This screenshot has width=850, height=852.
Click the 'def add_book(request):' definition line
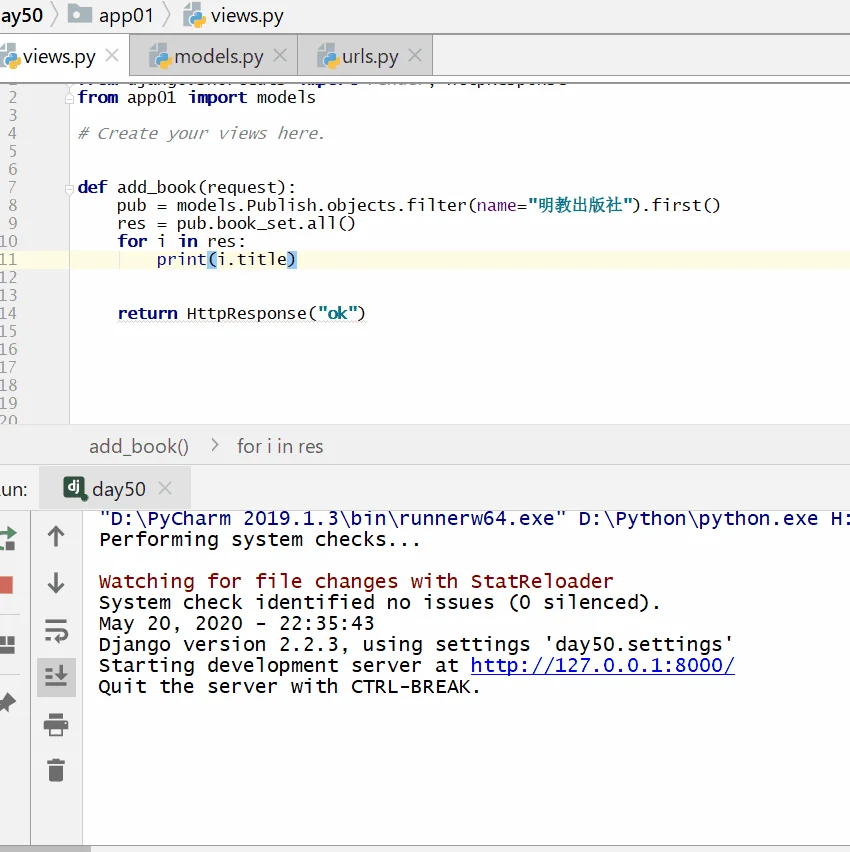(187, 187)
